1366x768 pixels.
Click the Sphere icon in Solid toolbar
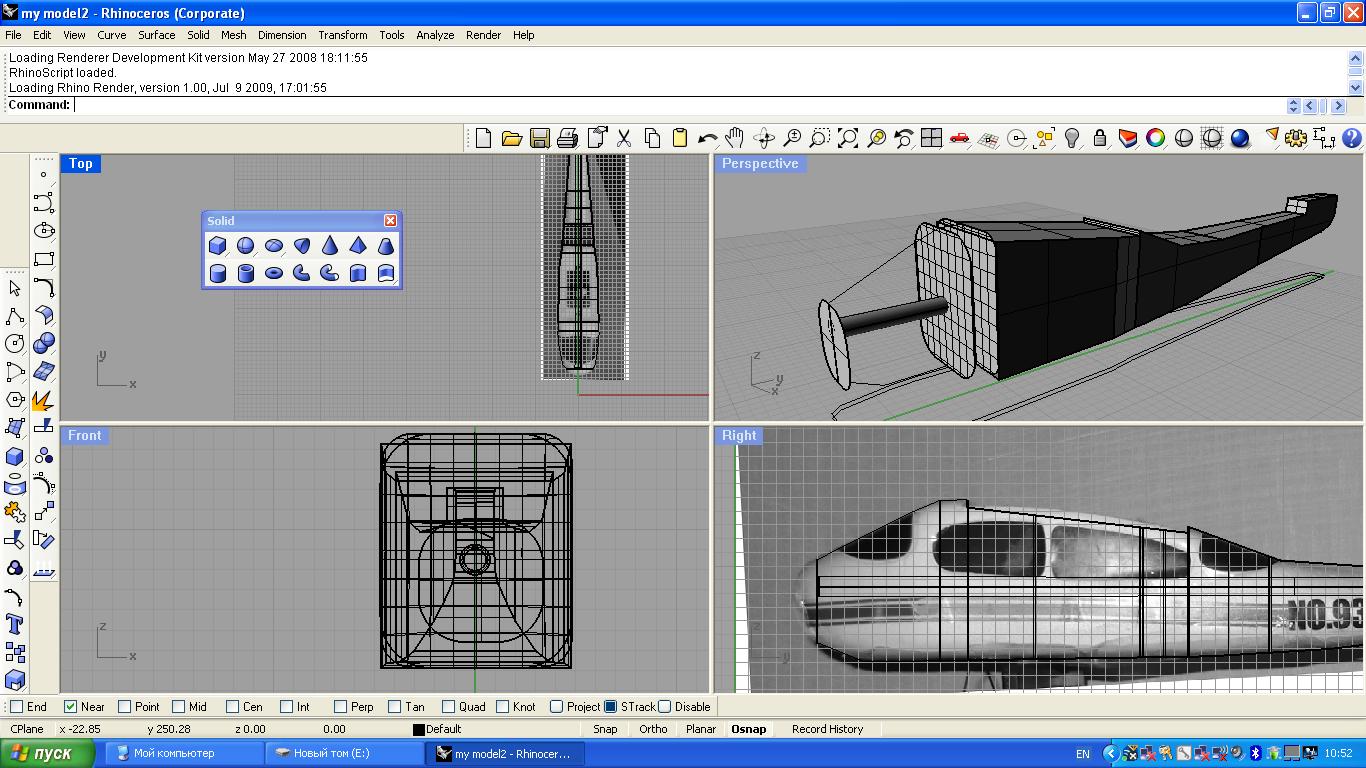coord(245,245)
